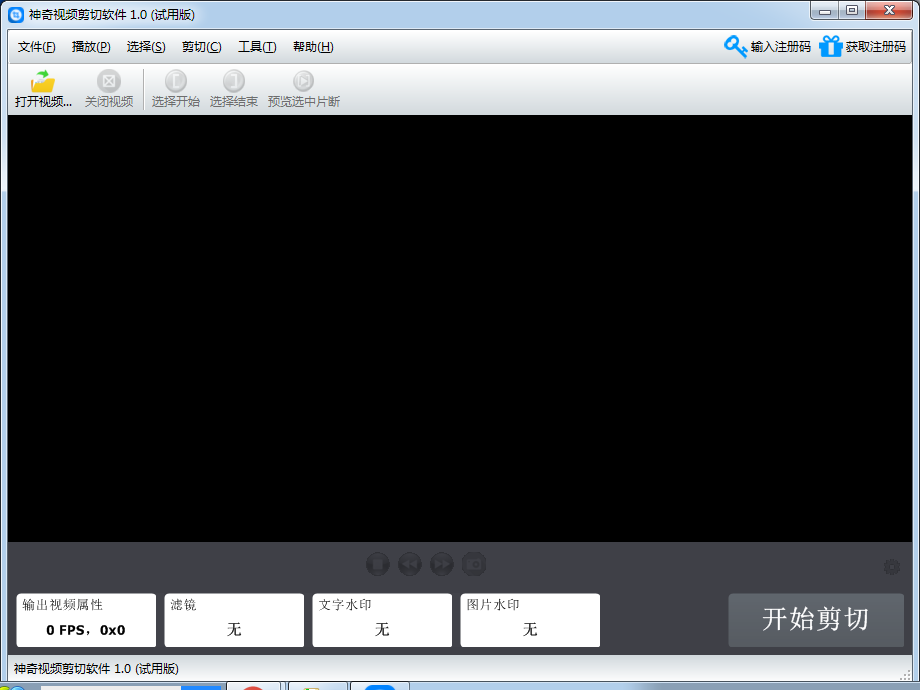
Task: Click the gift icon to get registration code
Action: tap(831, 47)
